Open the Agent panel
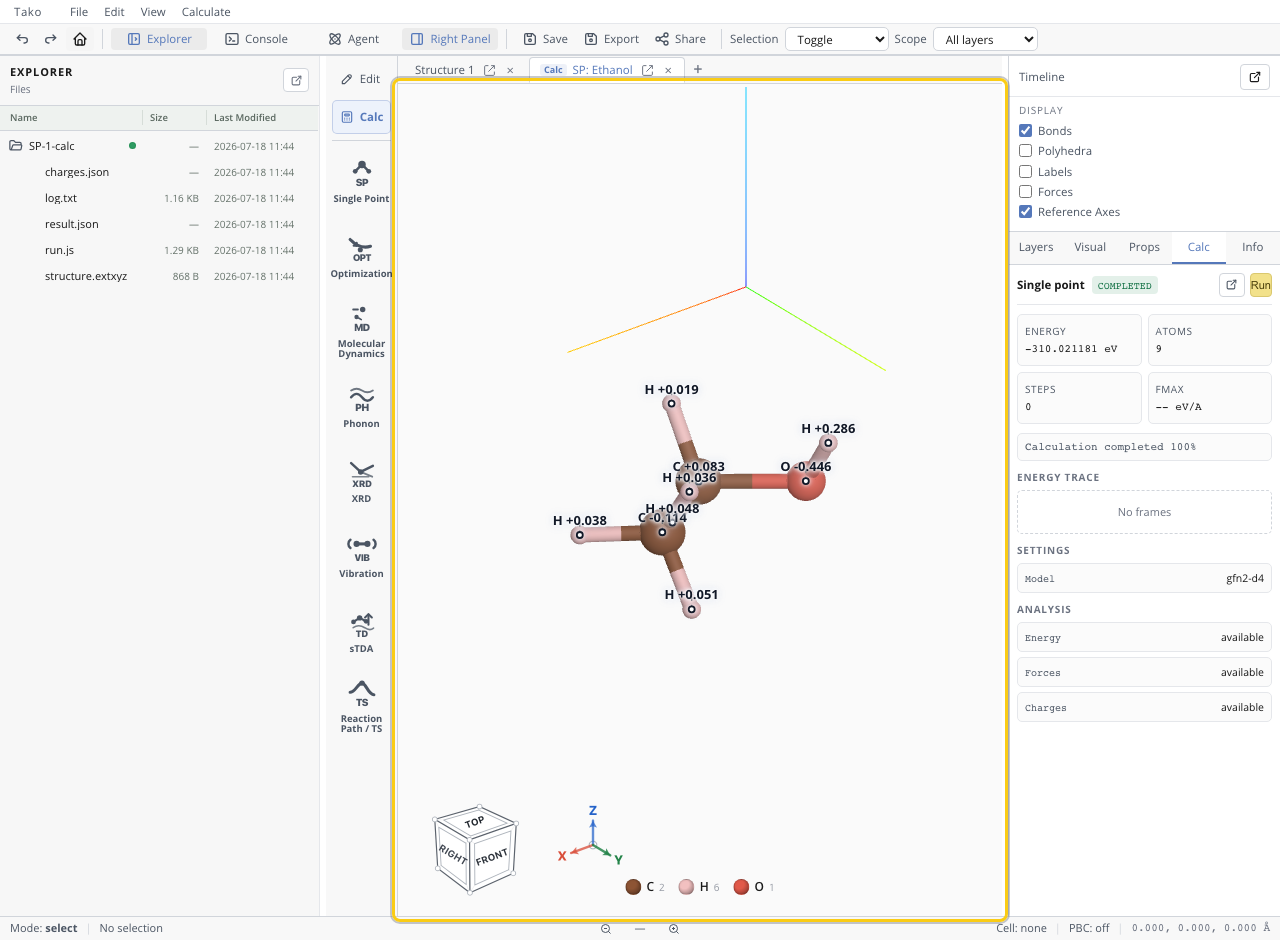This screenshot has width=1280, height=940. click(354, 39)
